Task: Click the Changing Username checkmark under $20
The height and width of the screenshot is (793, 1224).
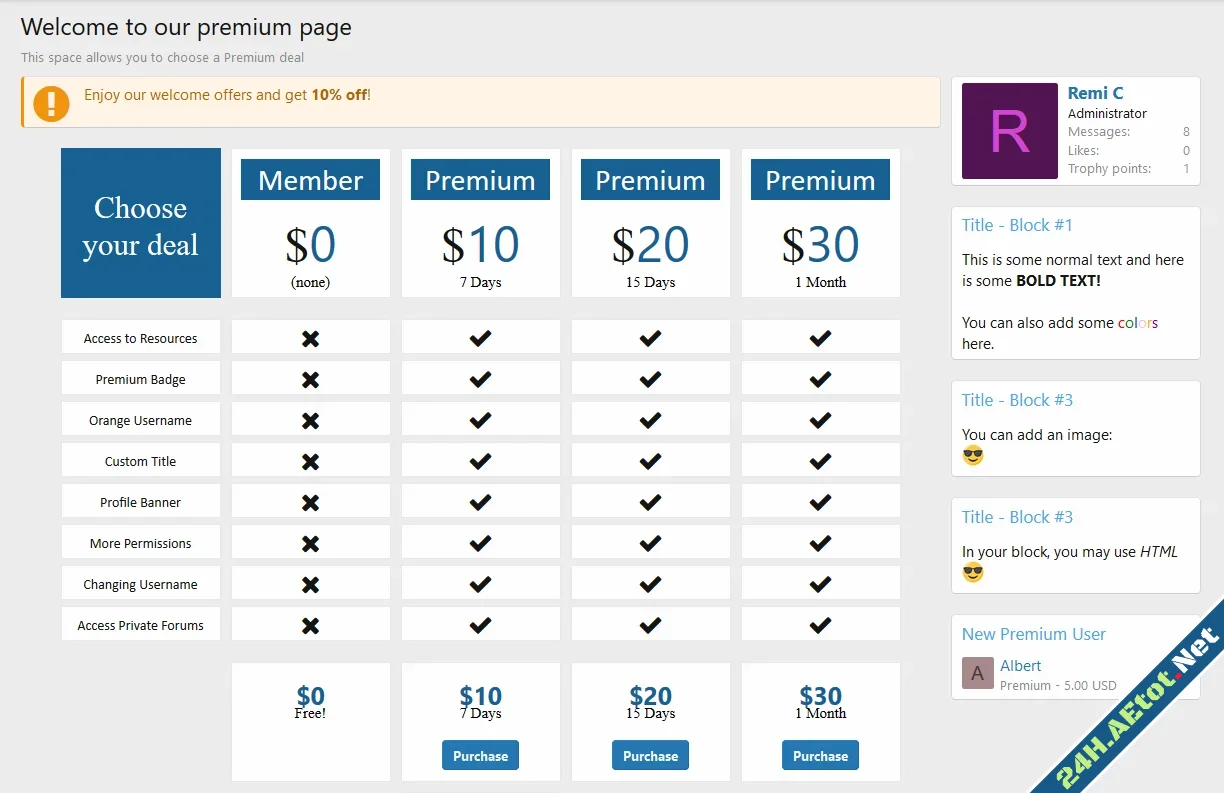Action: (650, 583)
